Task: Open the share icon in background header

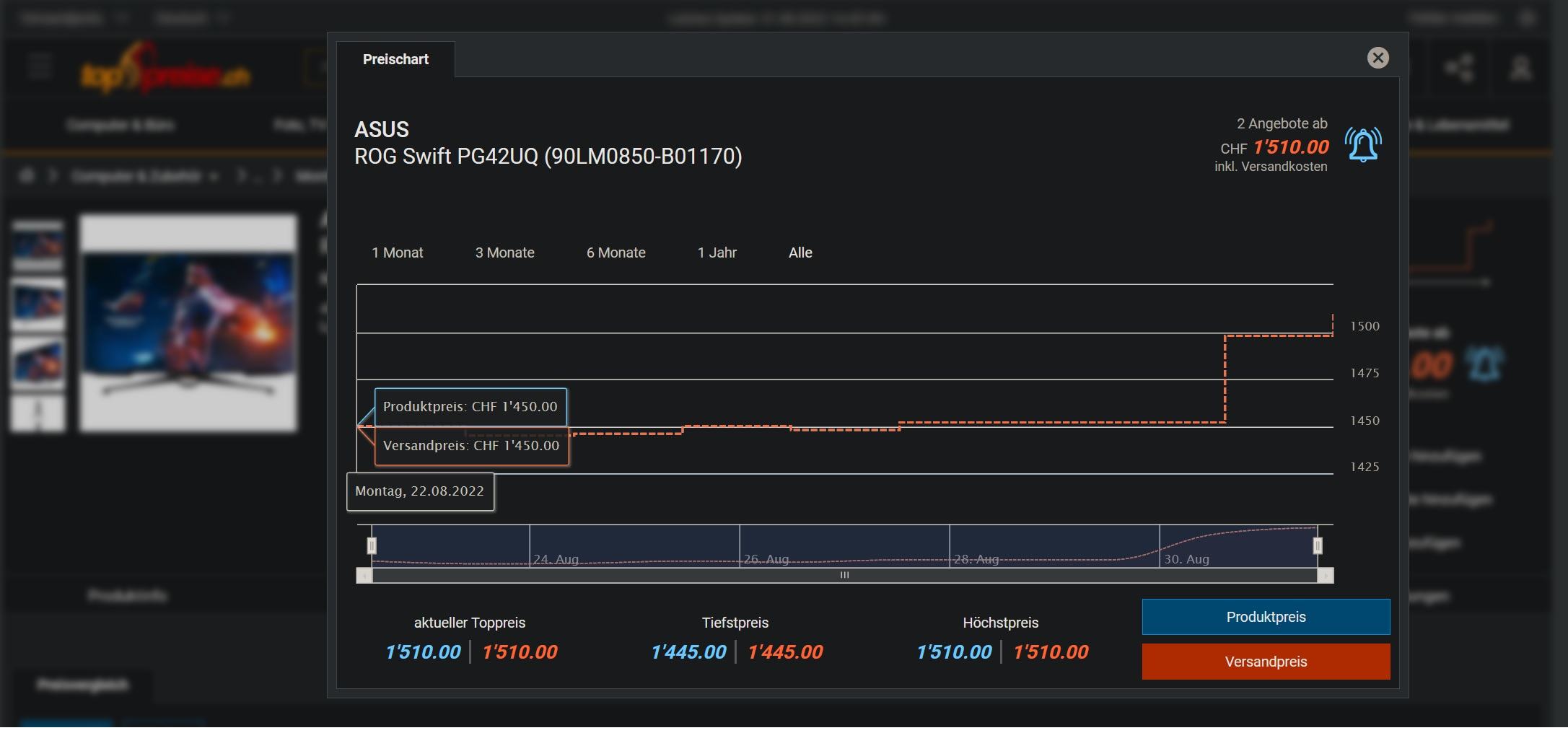Action: [x=1459, y=69]
